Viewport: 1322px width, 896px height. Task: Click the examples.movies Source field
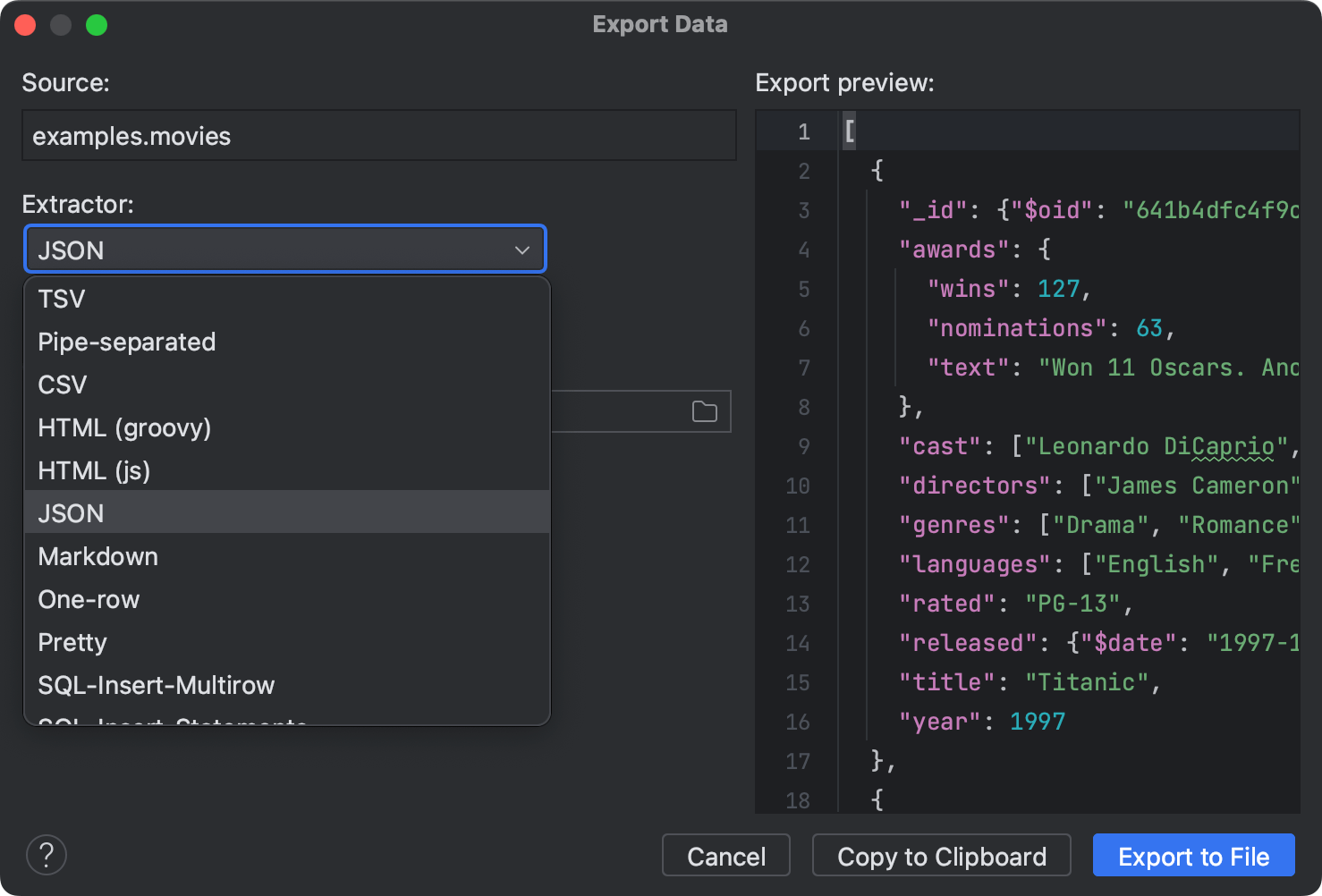coord(378,135)
